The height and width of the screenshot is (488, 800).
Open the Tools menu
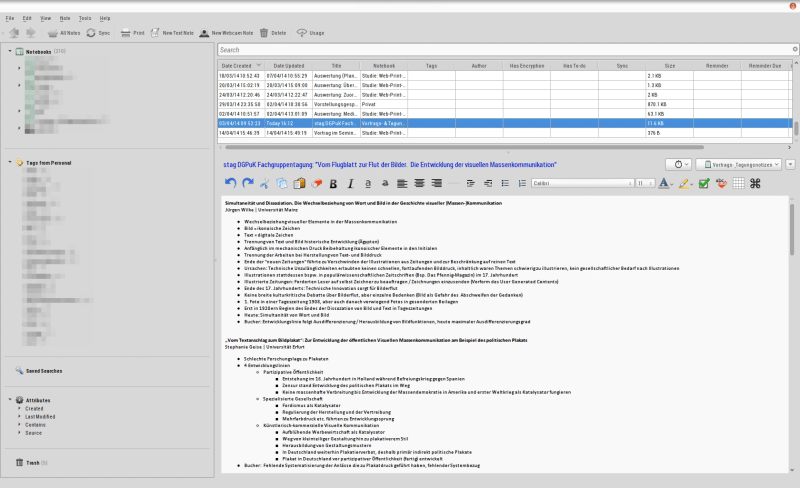pos(84,18)
